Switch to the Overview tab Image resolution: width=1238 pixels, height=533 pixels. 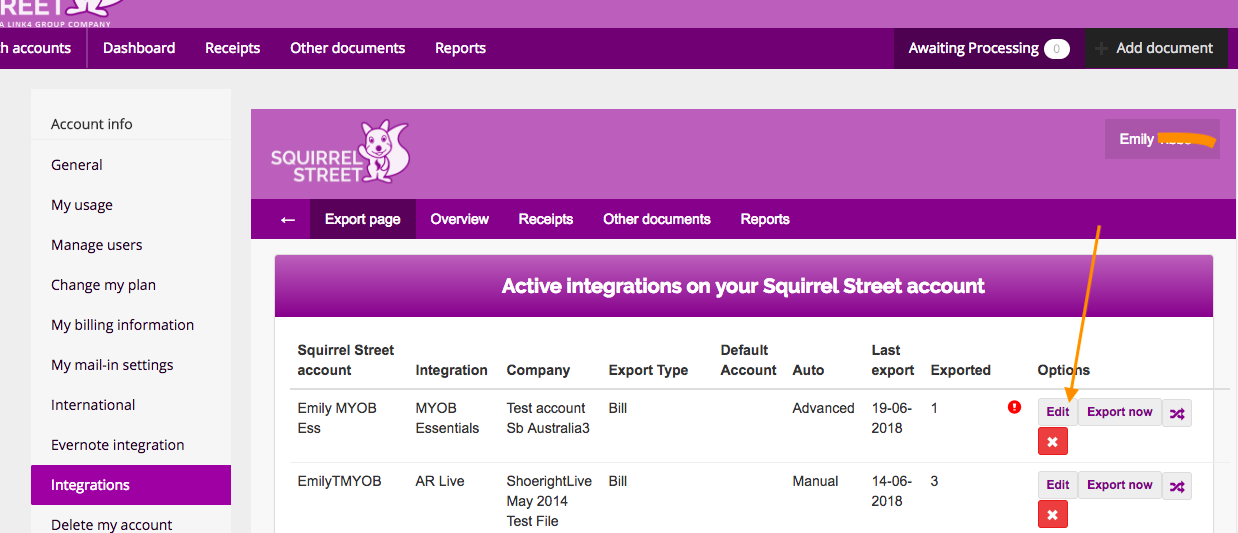460,219
